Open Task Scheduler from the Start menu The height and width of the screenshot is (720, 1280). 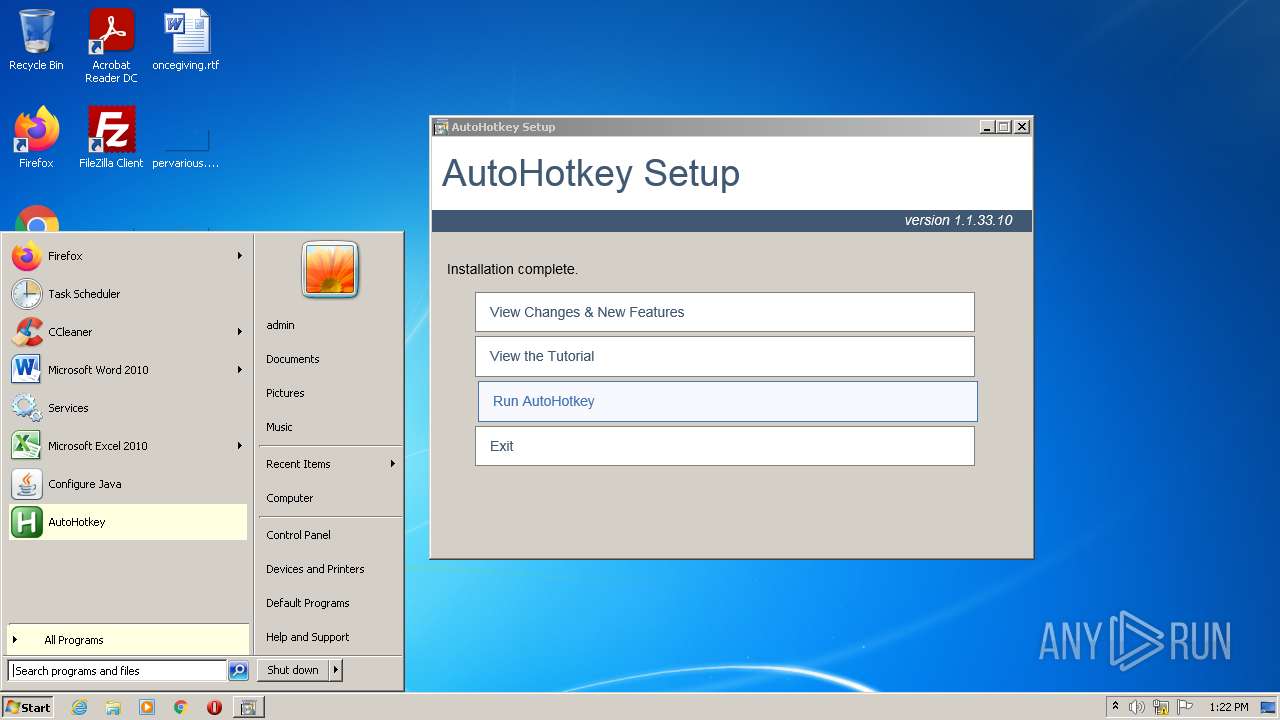point(128,294)
